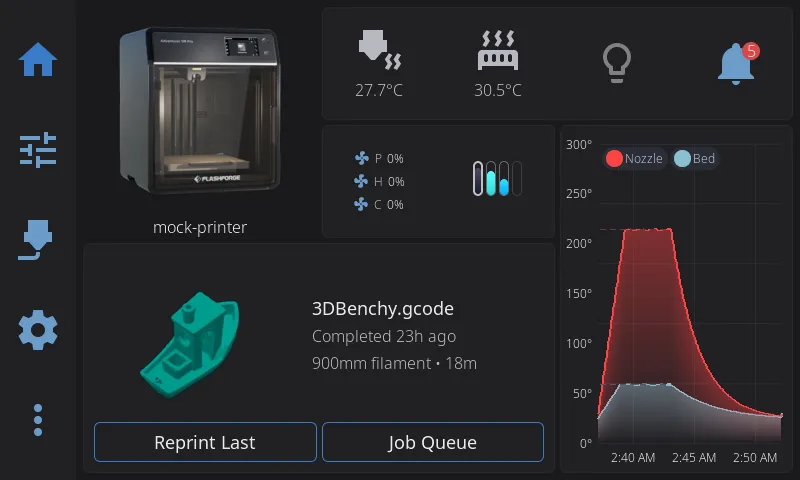The width and height of the screenshot is (800, 480).
Task: Click the C 0% fan speed value
Action: click(x=389, y=205)
